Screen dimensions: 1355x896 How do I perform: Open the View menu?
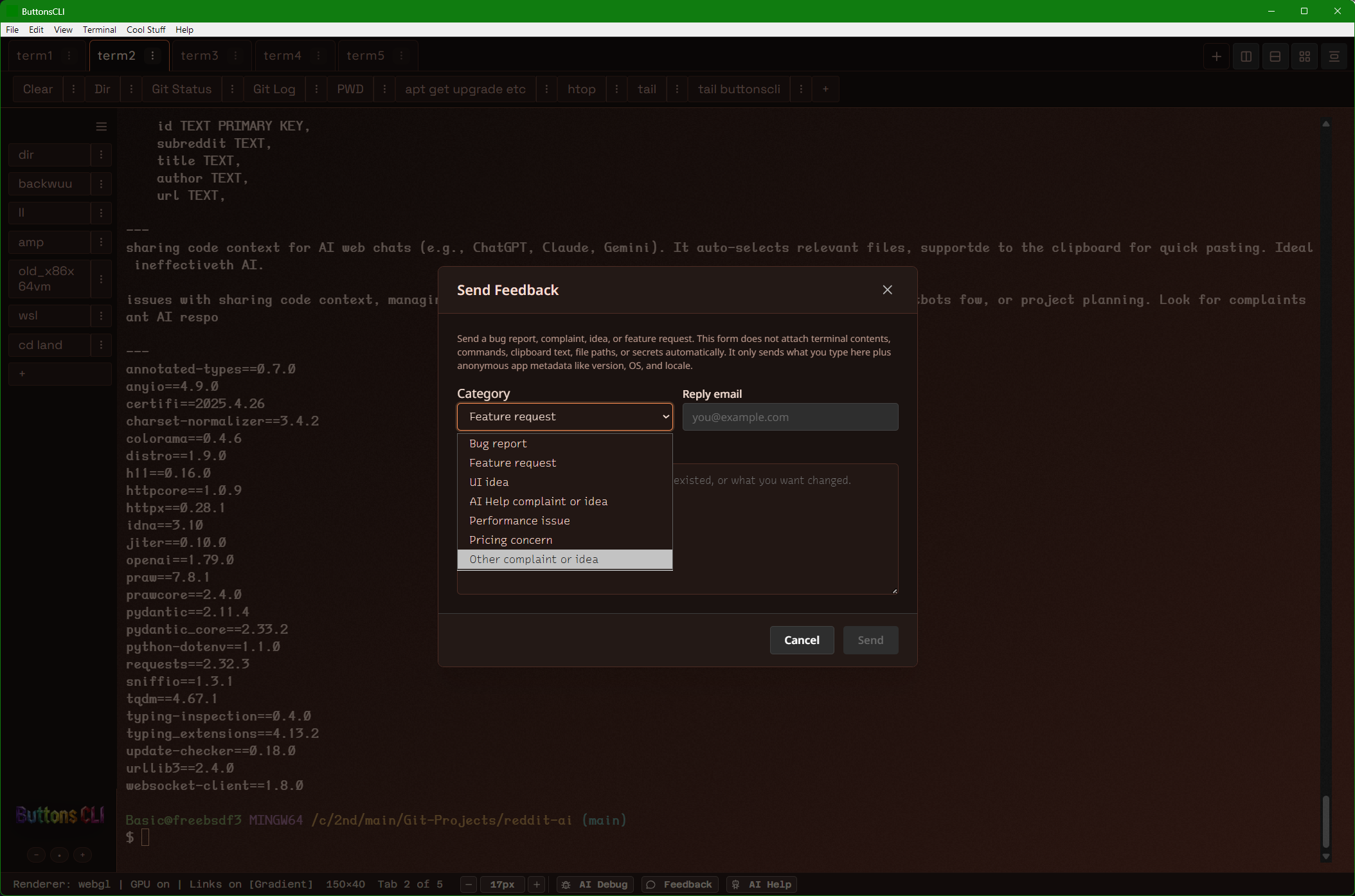click(x=63, y=30)
